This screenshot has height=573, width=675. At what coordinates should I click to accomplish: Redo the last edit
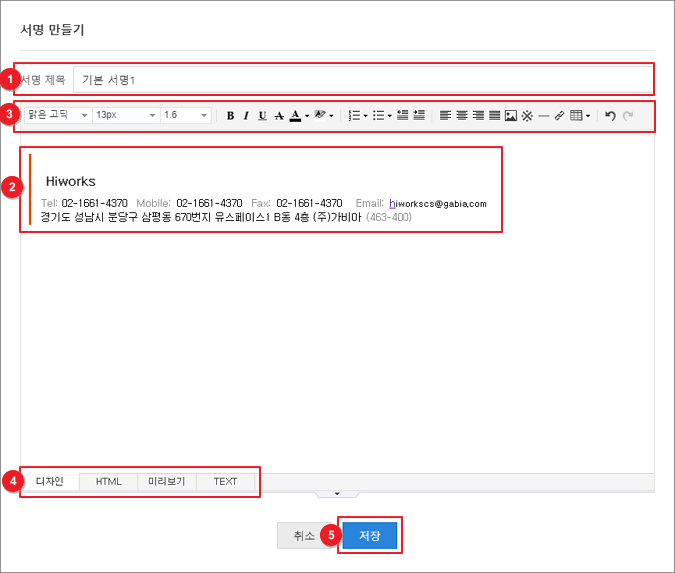tap(628, 115)
